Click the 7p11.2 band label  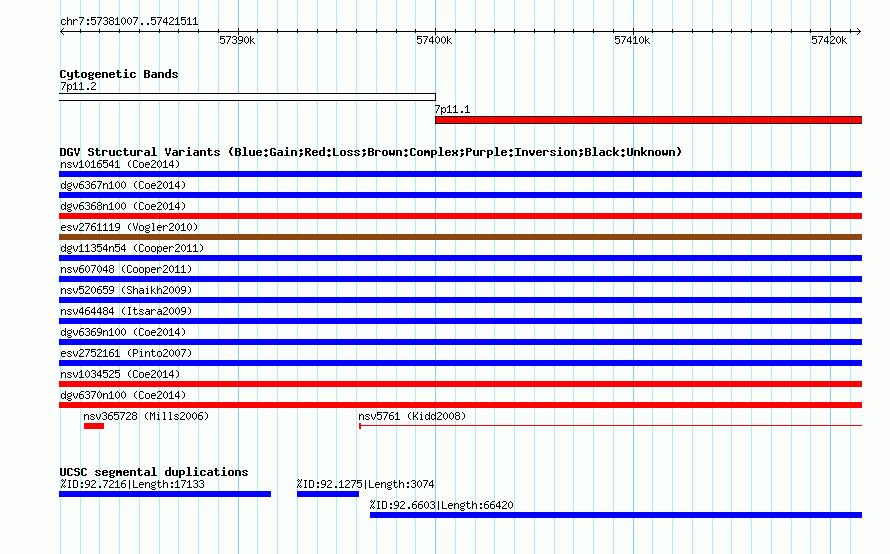(x=78, y=86)
